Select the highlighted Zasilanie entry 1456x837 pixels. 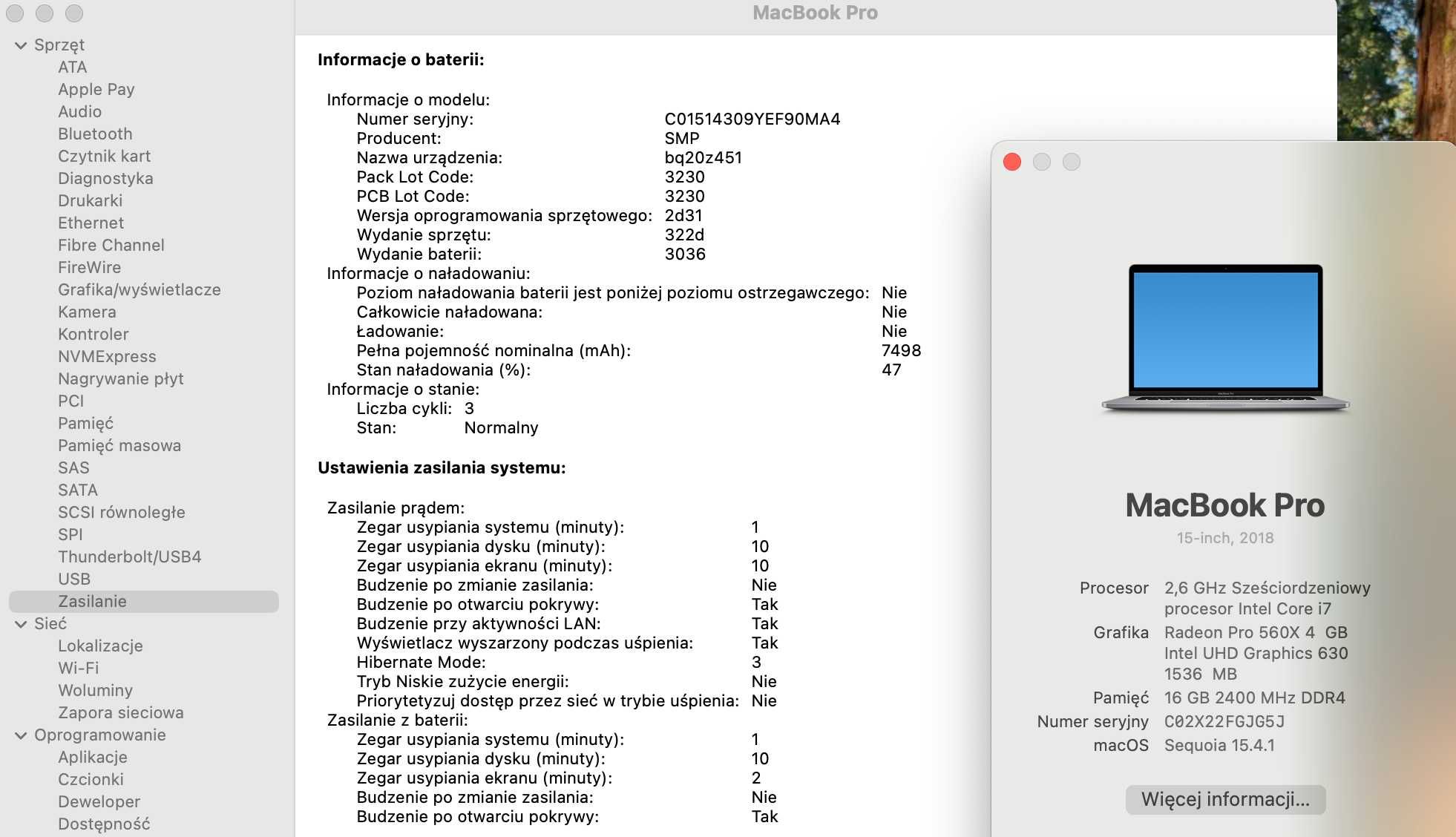click(x=144, y=601)
